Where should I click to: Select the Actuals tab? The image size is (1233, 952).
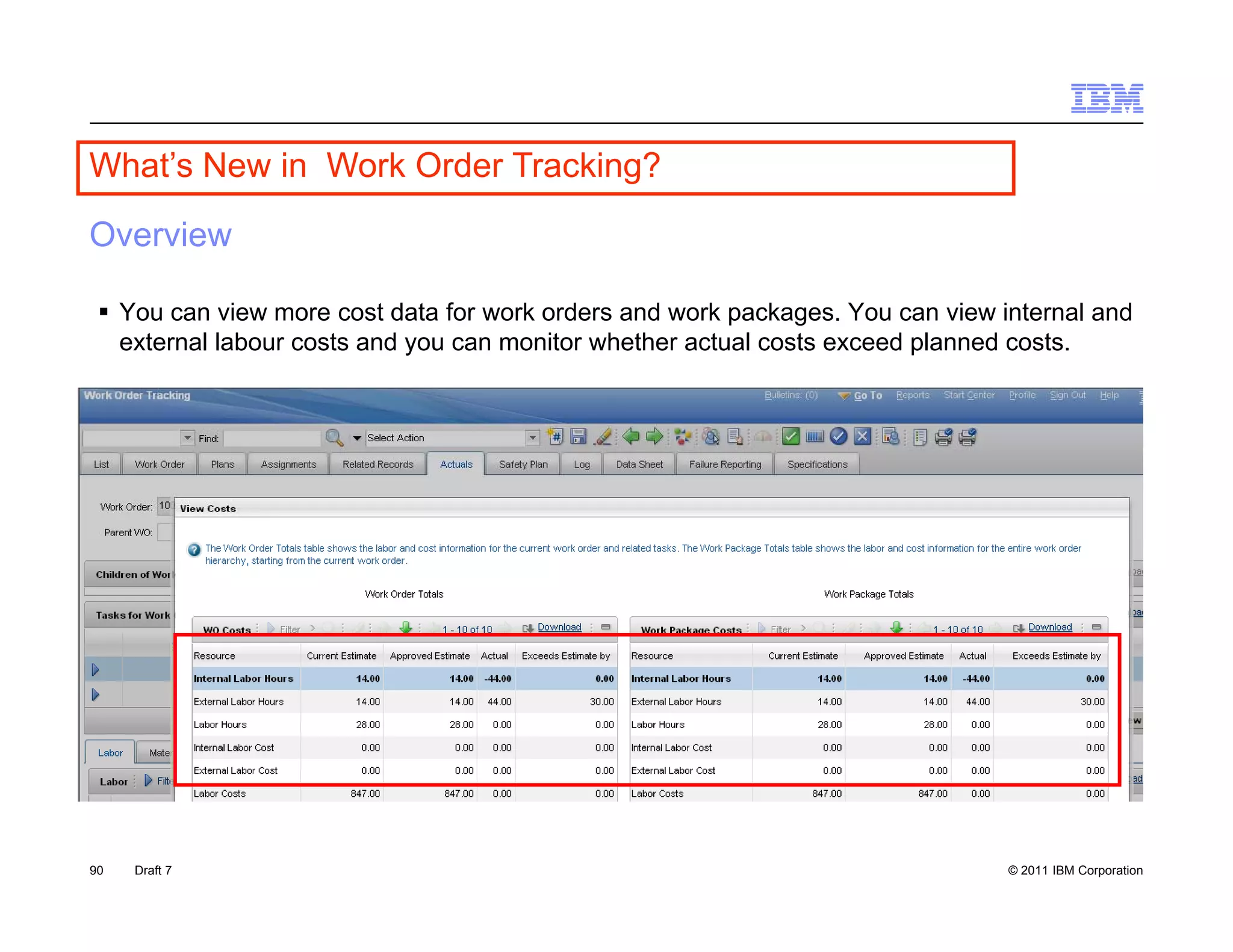(x=456, y=465)
